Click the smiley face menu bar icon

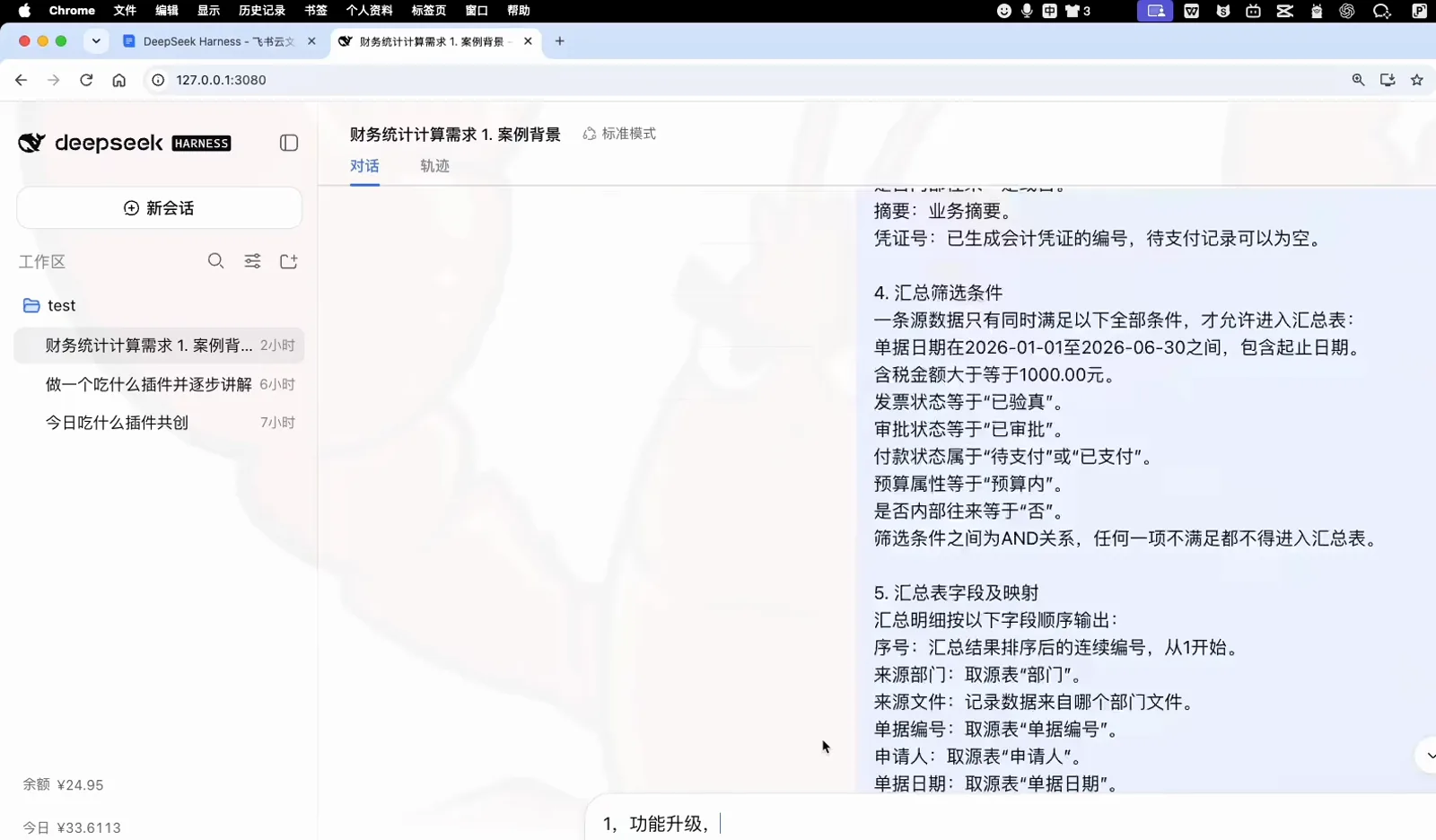tap(1004, 11)
